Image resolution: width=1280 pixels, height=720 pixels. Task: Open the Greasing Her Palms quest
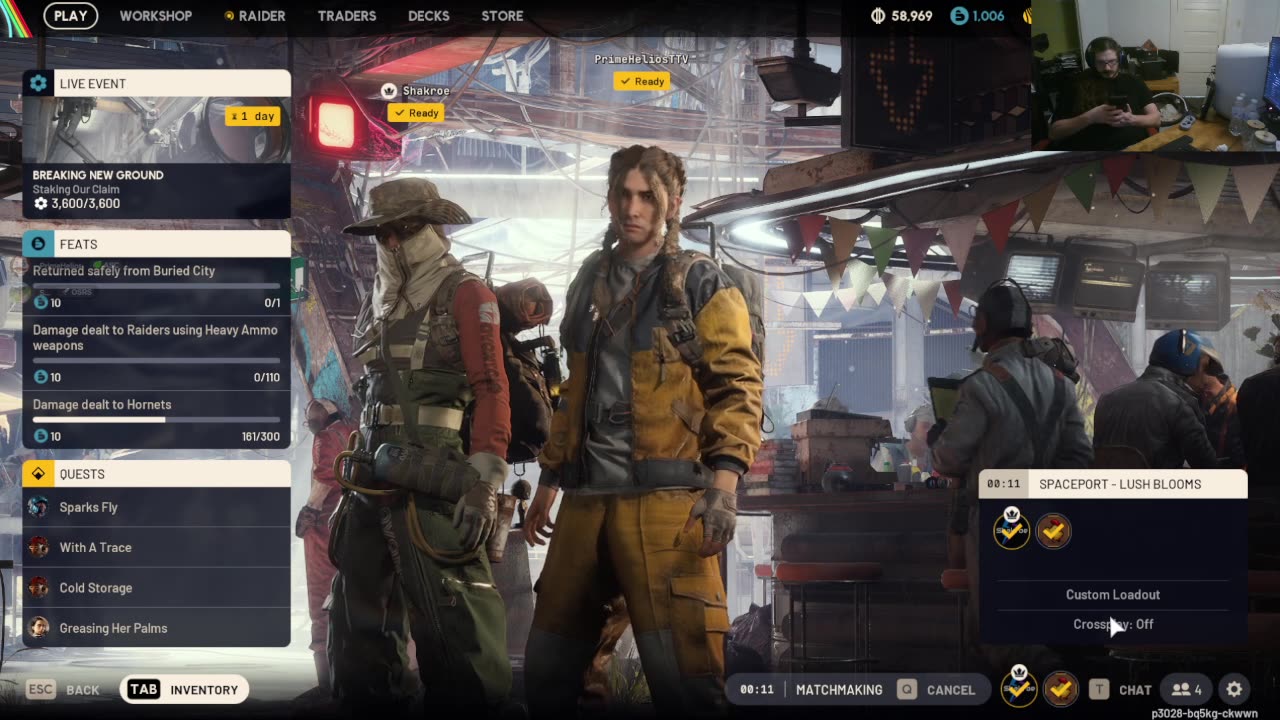pos(157,628)
